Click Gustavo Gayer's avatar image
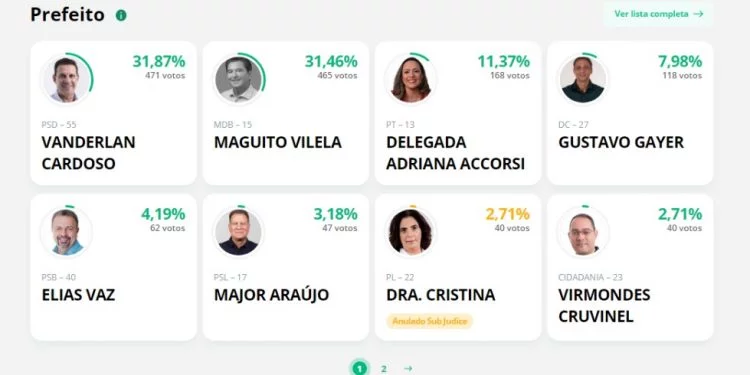The width and height of the screenshot is (750, 375). pyautogui.click(x=583, y=80)
